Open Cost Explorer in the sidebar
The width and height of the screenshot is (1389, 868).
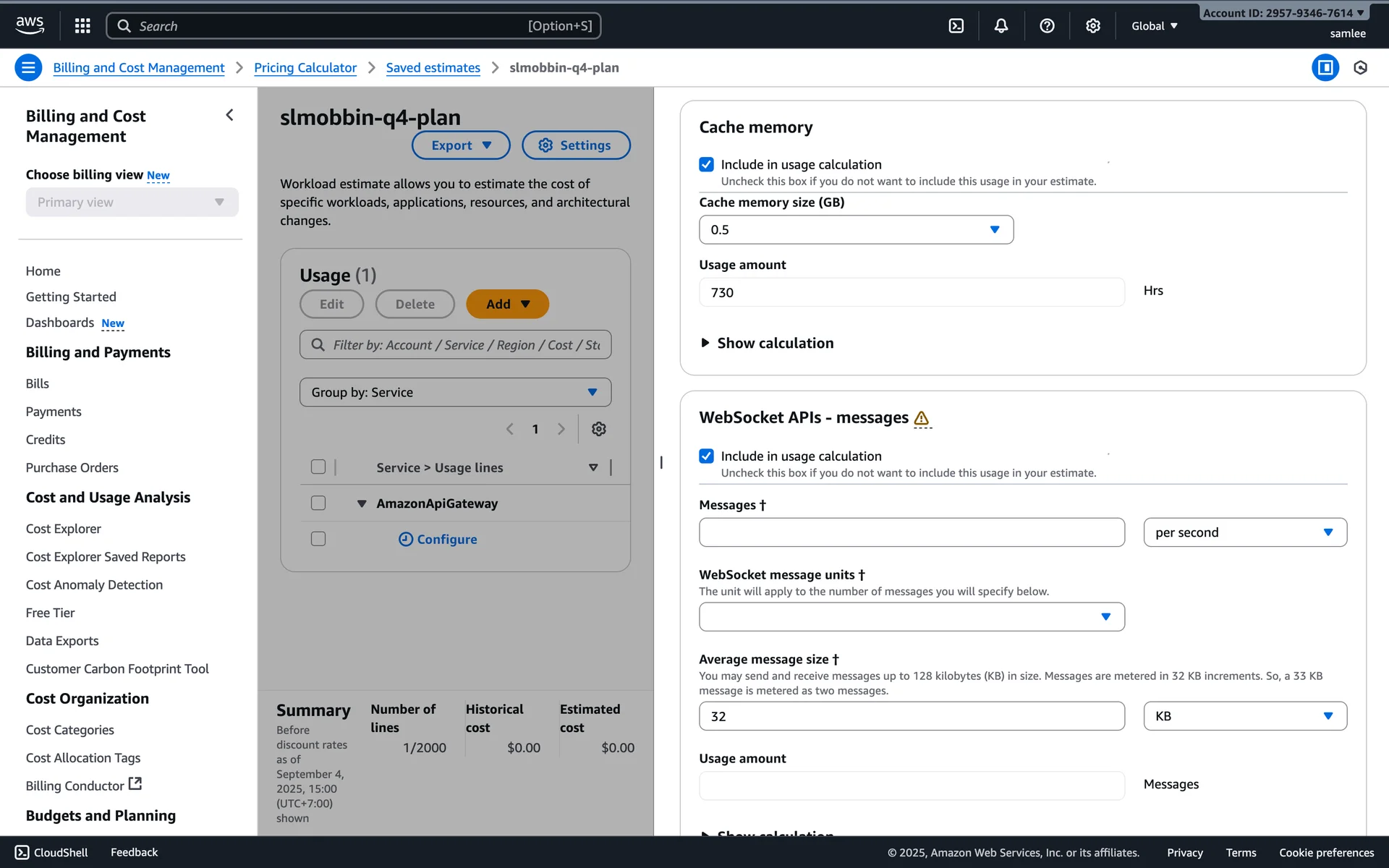[64, 529]
